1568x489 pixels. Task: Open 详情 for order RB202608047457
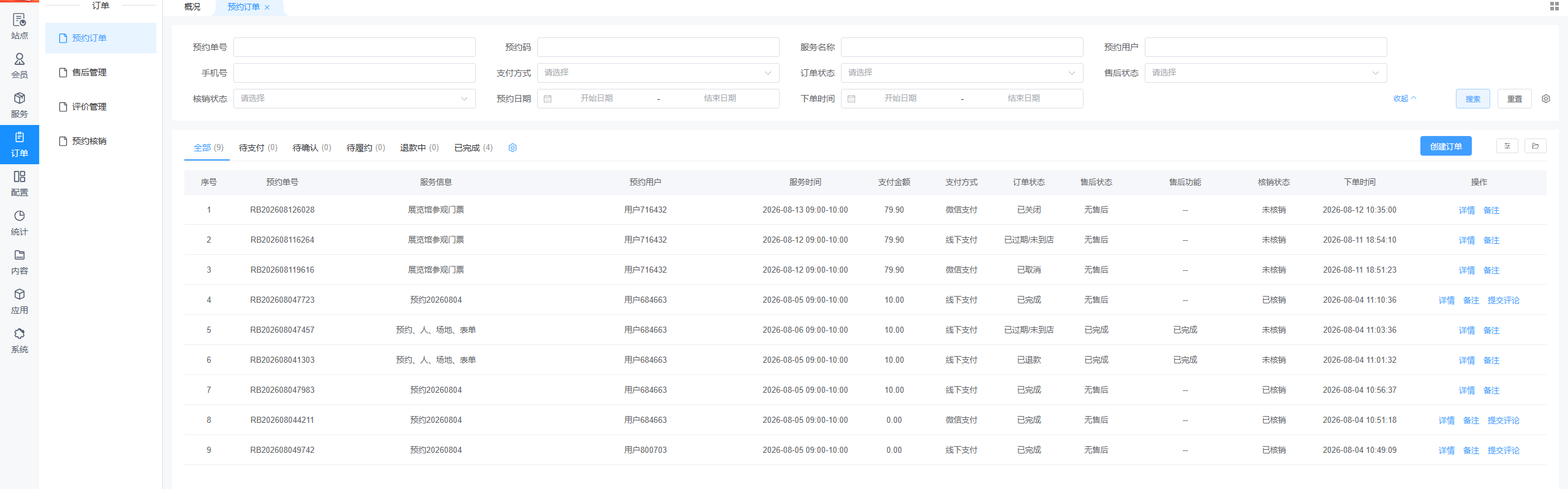(x=1466, y=330)
